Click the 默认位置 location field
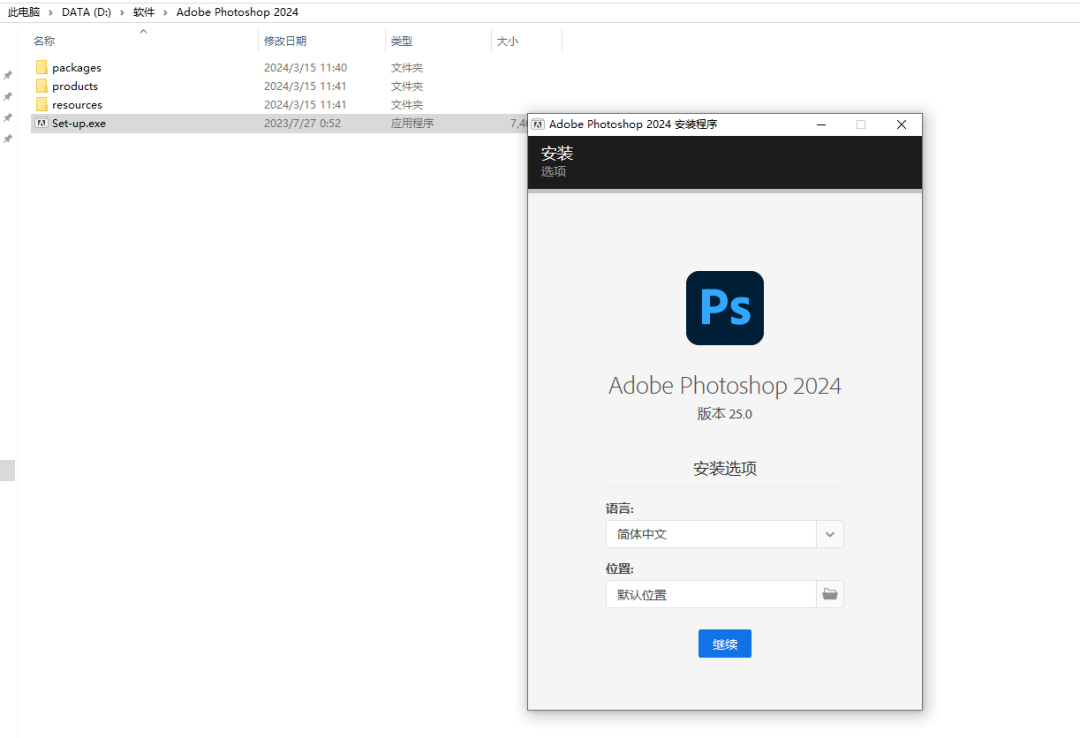The image size is (1080, 738). click(x=711, y=594)
